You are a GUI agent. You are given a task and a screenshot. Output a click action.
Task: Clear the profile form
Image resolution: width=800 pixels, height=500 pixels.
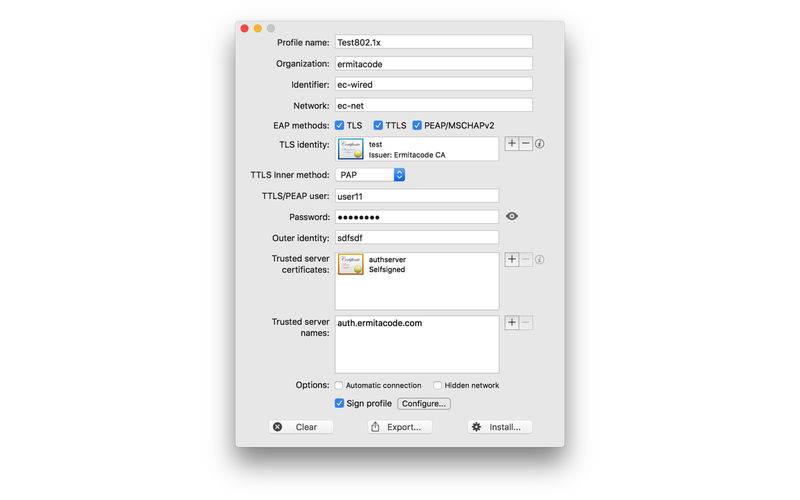point(301,427)
